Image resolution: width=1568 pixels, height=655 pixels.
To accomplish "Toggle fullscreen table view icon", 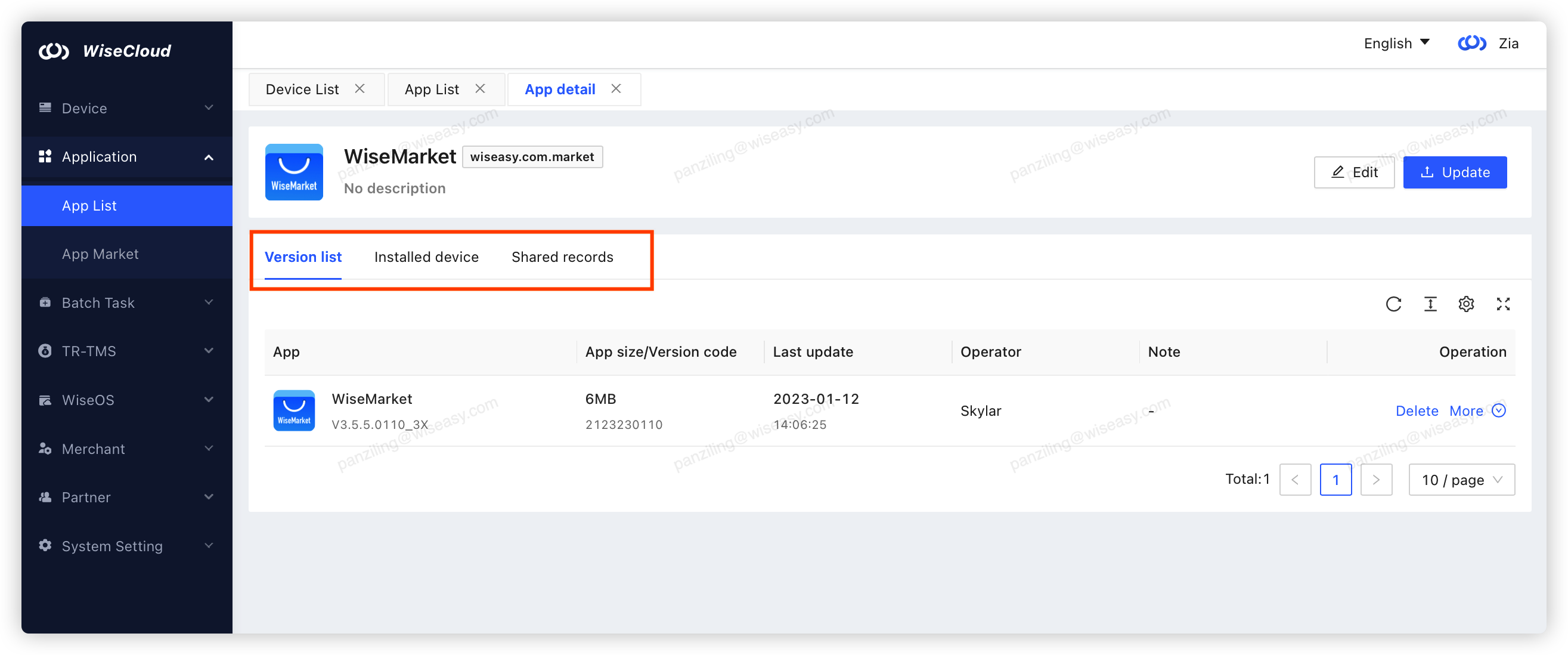I will point(1503,304).
